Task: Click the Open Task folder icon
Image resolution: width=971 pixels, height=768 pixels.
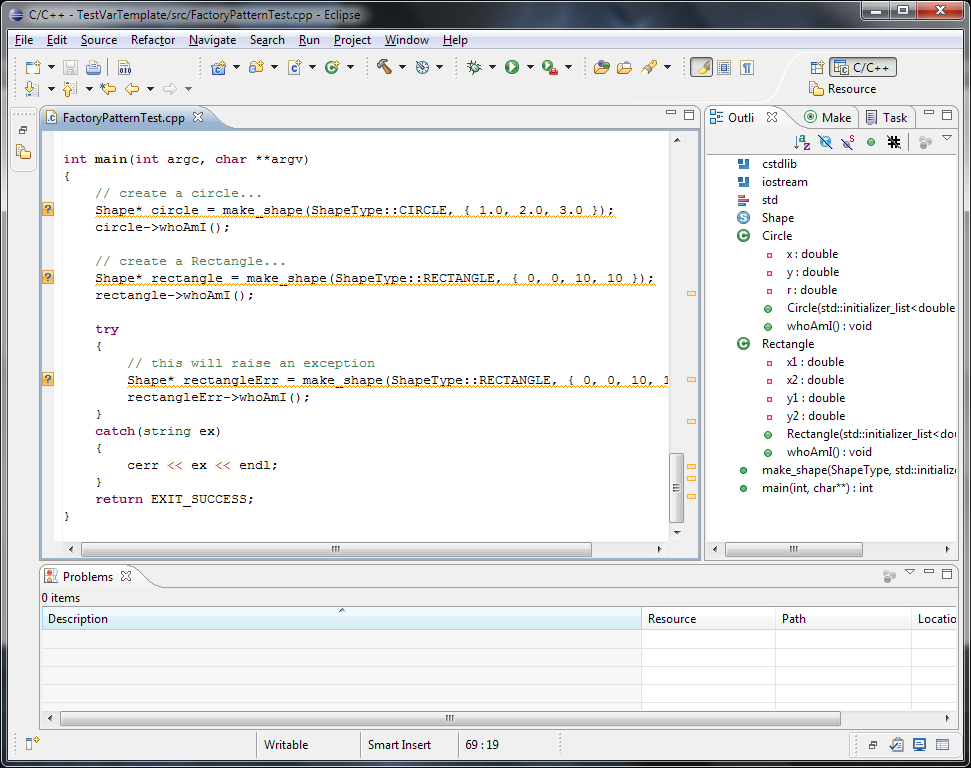Action: point(624,67)
